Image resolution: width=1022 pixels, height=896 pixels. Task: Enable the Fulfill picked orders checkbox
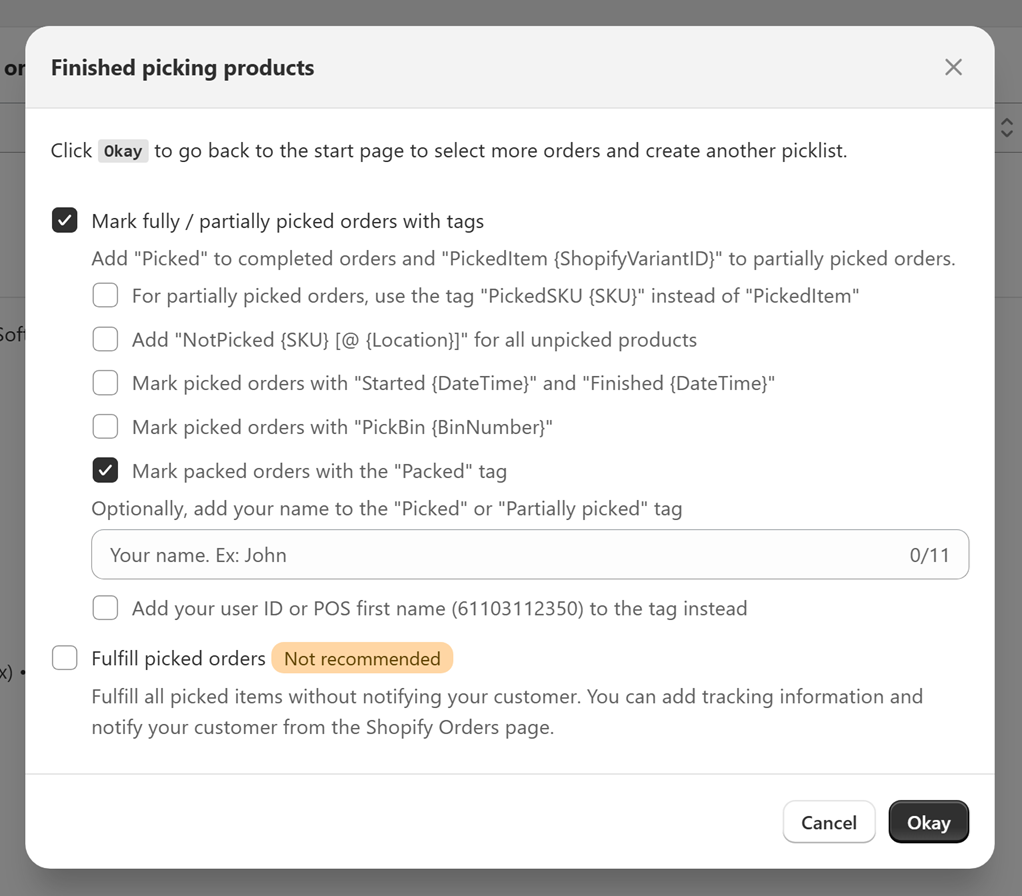(65, 658)
